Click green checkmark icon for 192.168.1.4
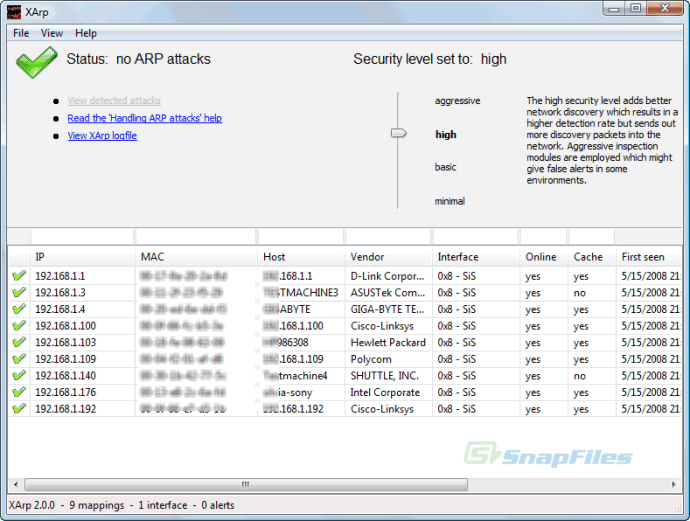This screenshot has height=521, width=690. (19, 309)
